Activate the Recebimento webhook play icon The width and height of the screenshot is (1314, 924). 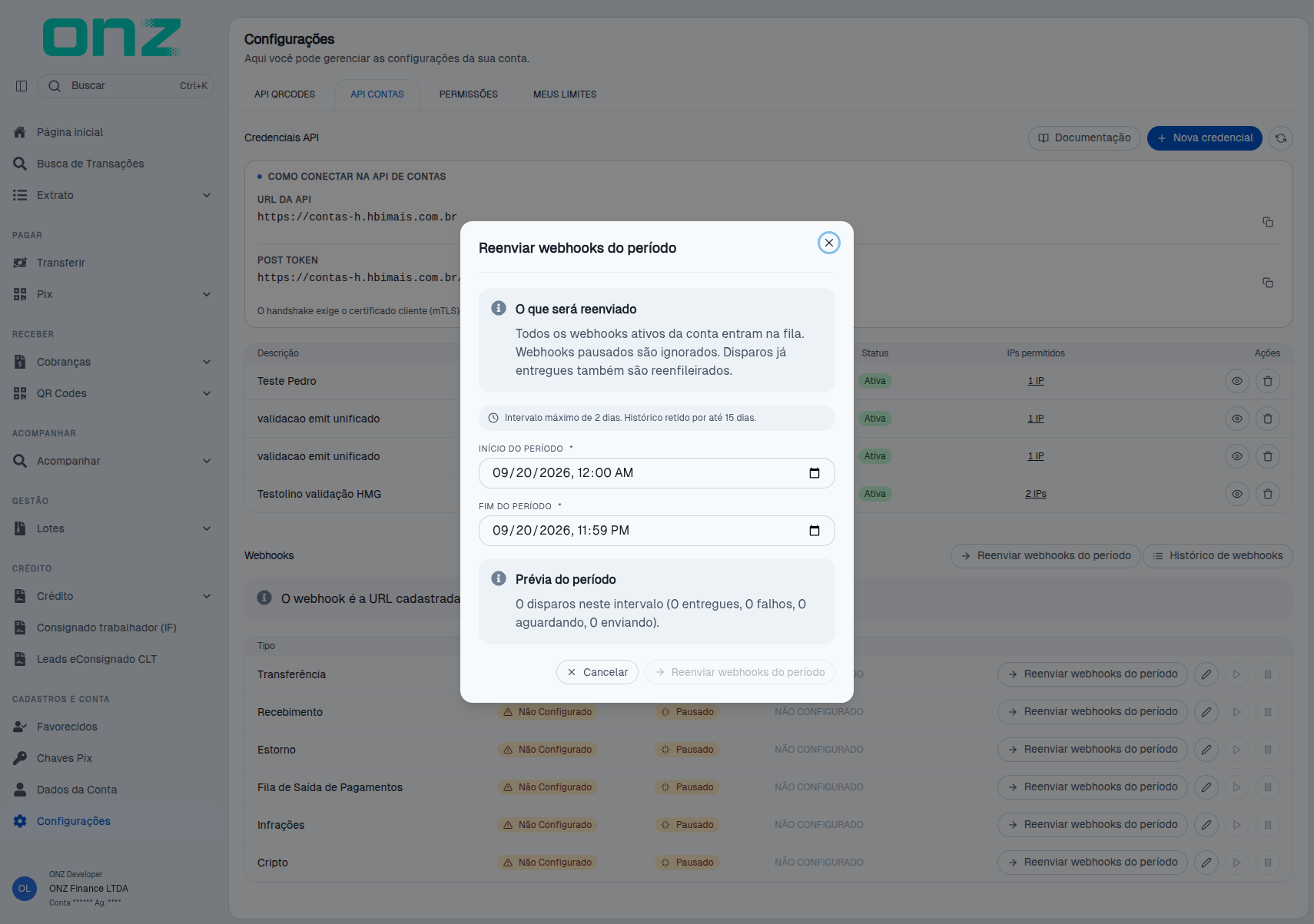[1237, 712]
